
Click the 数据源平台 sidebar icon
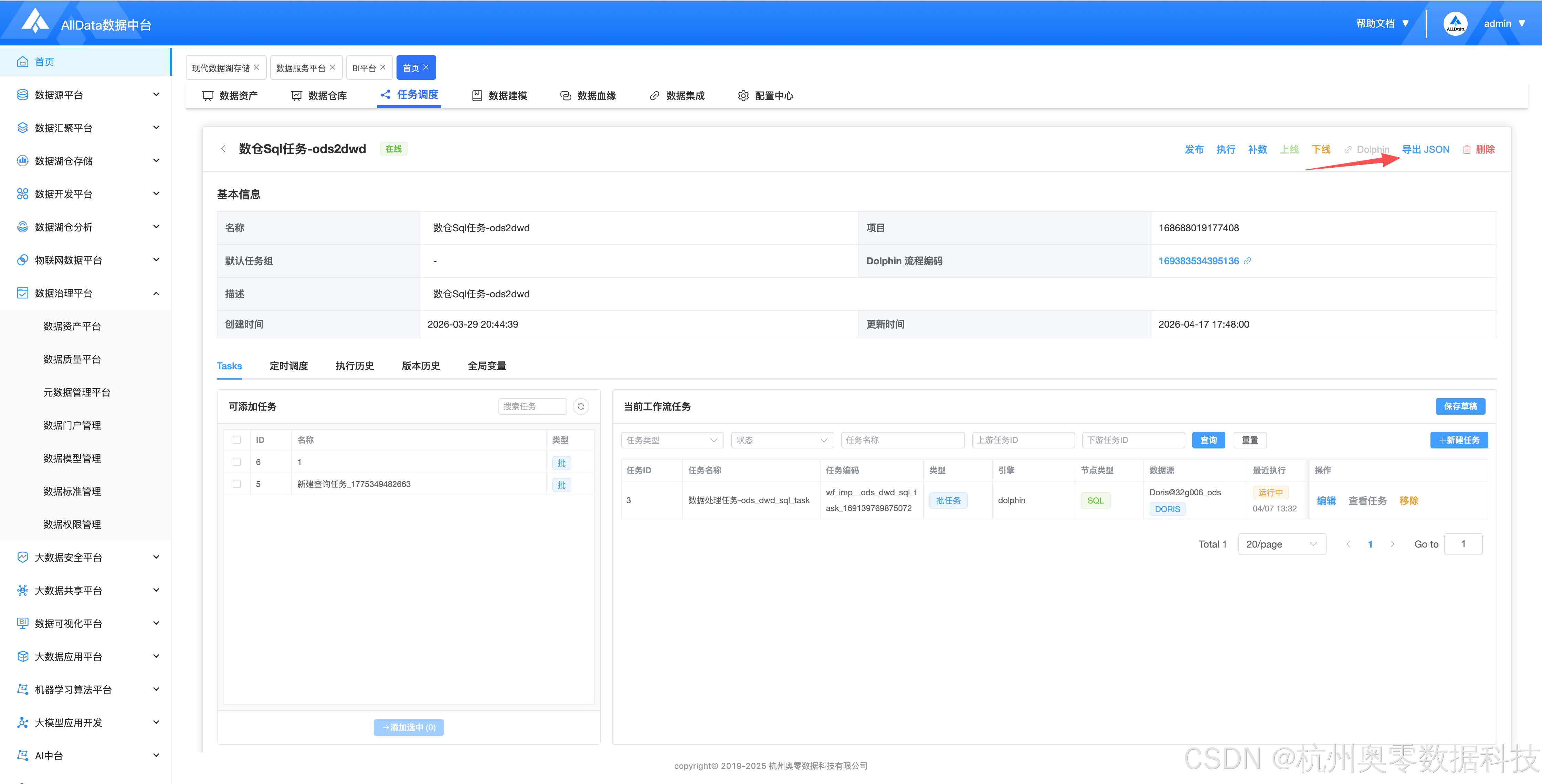click(x=22, y=95)
